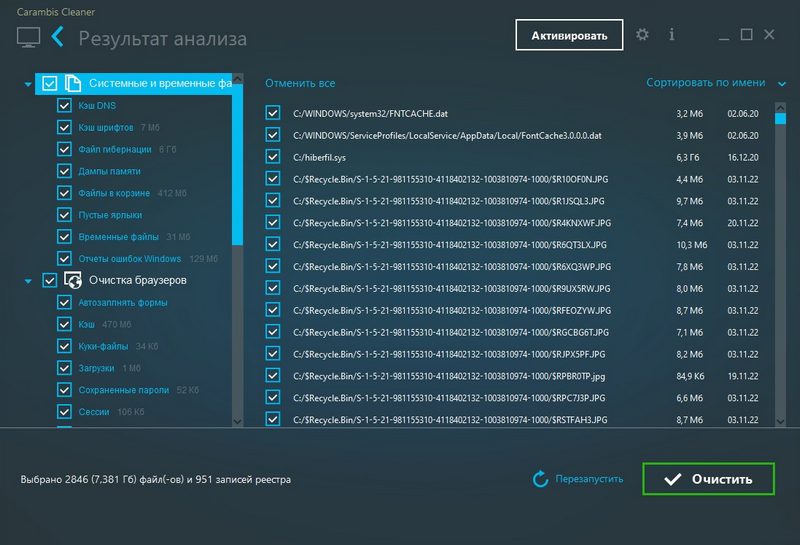Click the Очистить button
Viewport: 800px width, 545px height.
coord(709,479)
